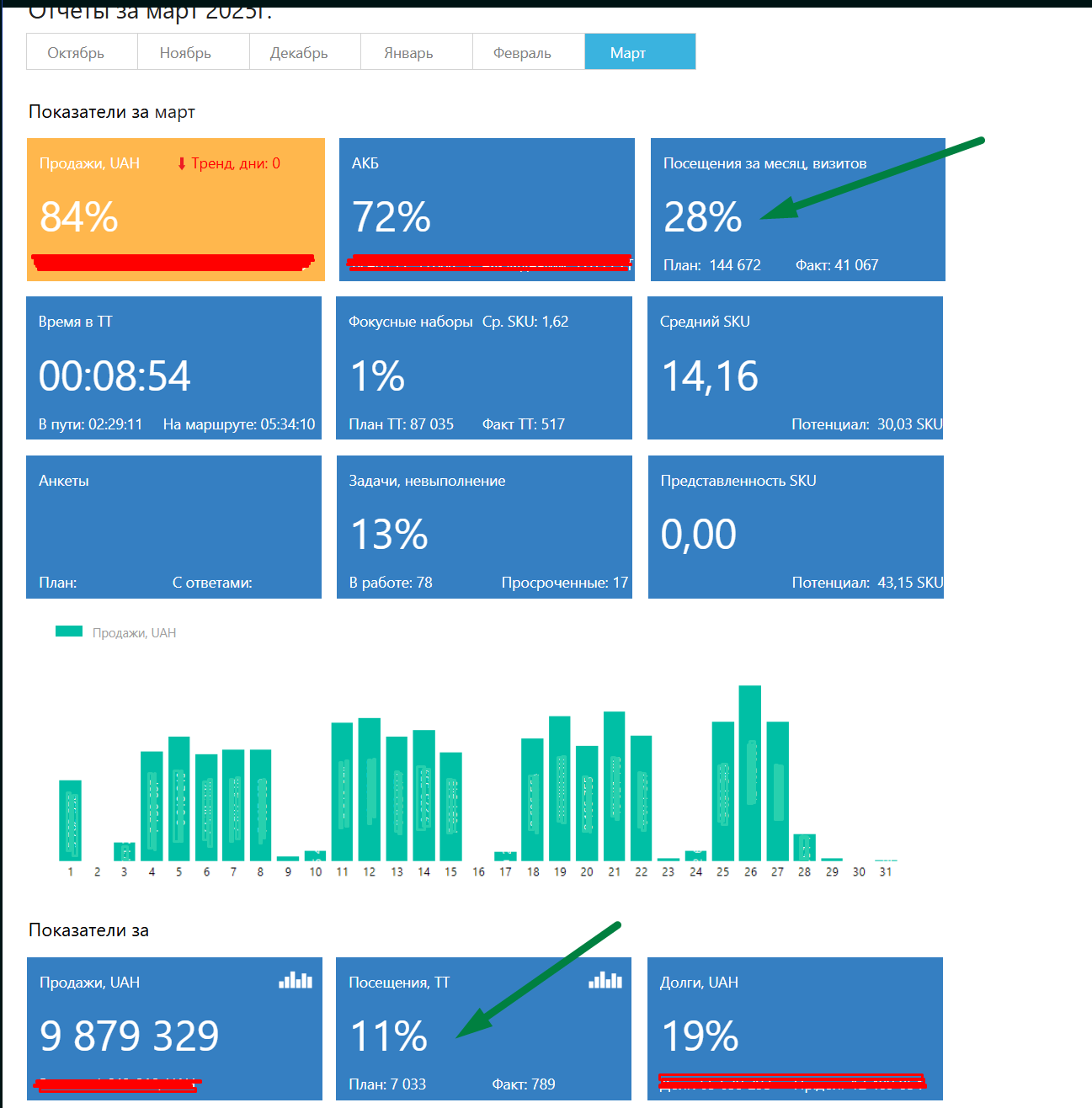Click the axis label for day 16
The width and height of the screenshot is (1092, 1108).
tap(478, 872)
